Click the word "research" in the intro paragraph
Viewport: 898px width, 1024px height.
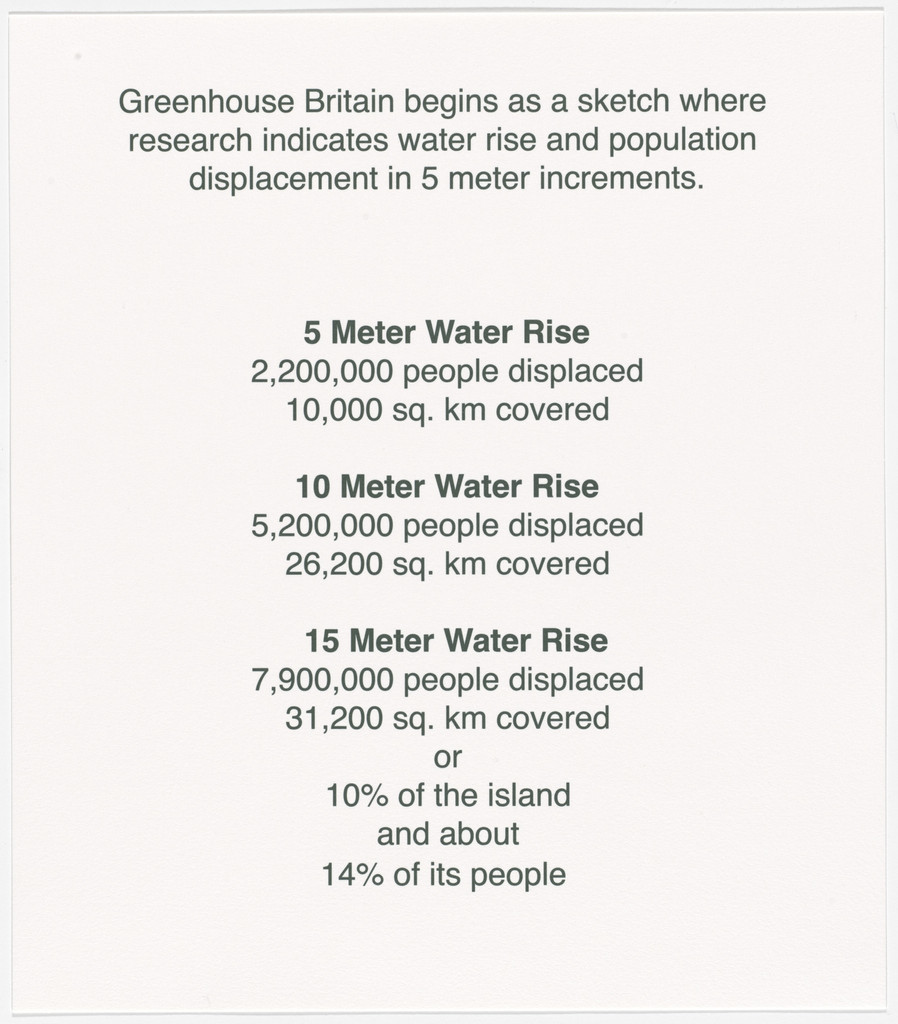(190, 141)
